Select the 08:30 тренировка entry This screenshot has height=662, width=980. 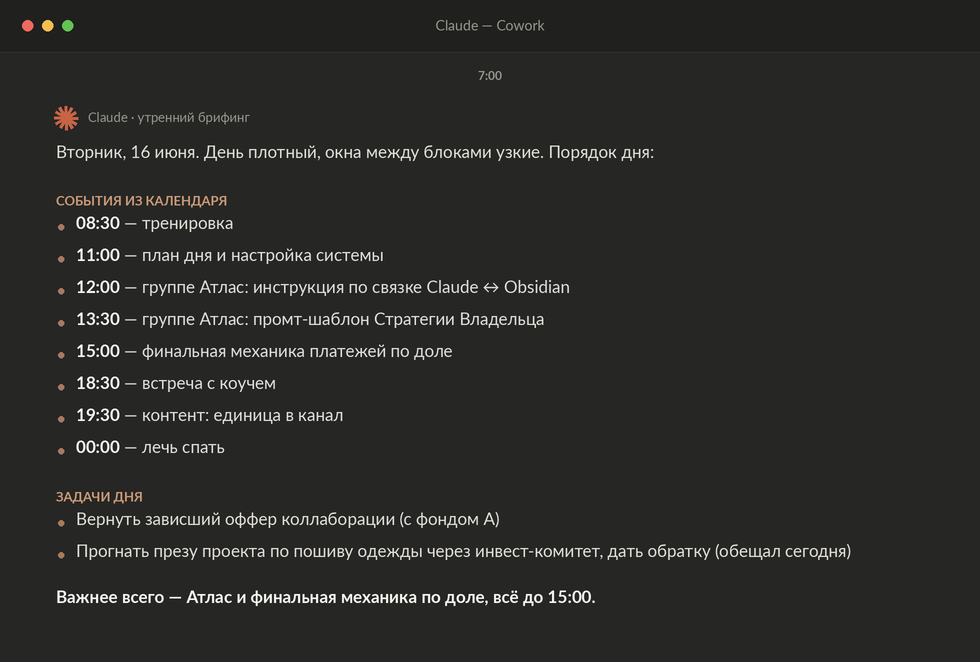coord(154,223)
